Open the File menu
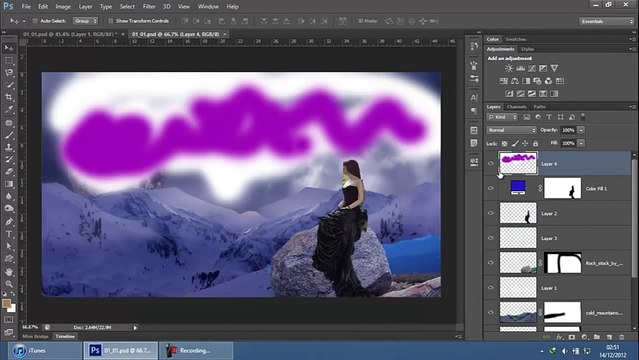 [26, 7]
